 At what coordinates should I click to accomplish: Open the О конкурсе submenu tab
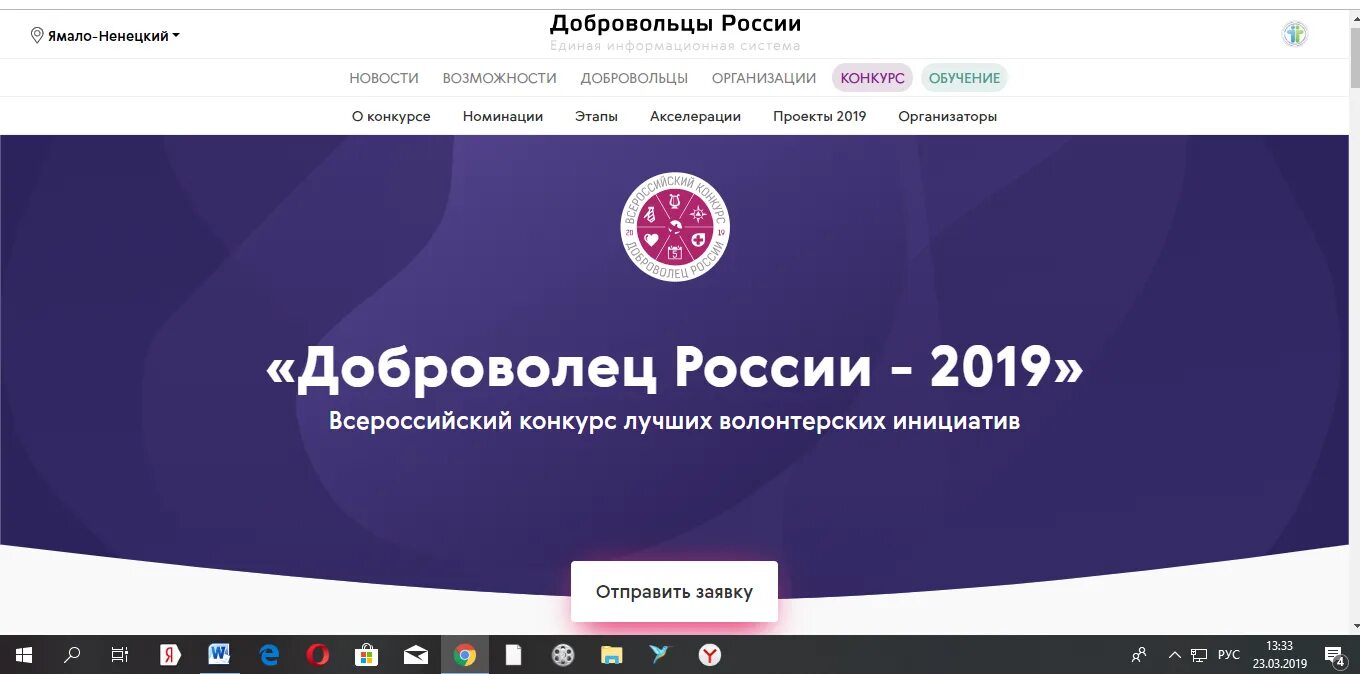point(391,116)
